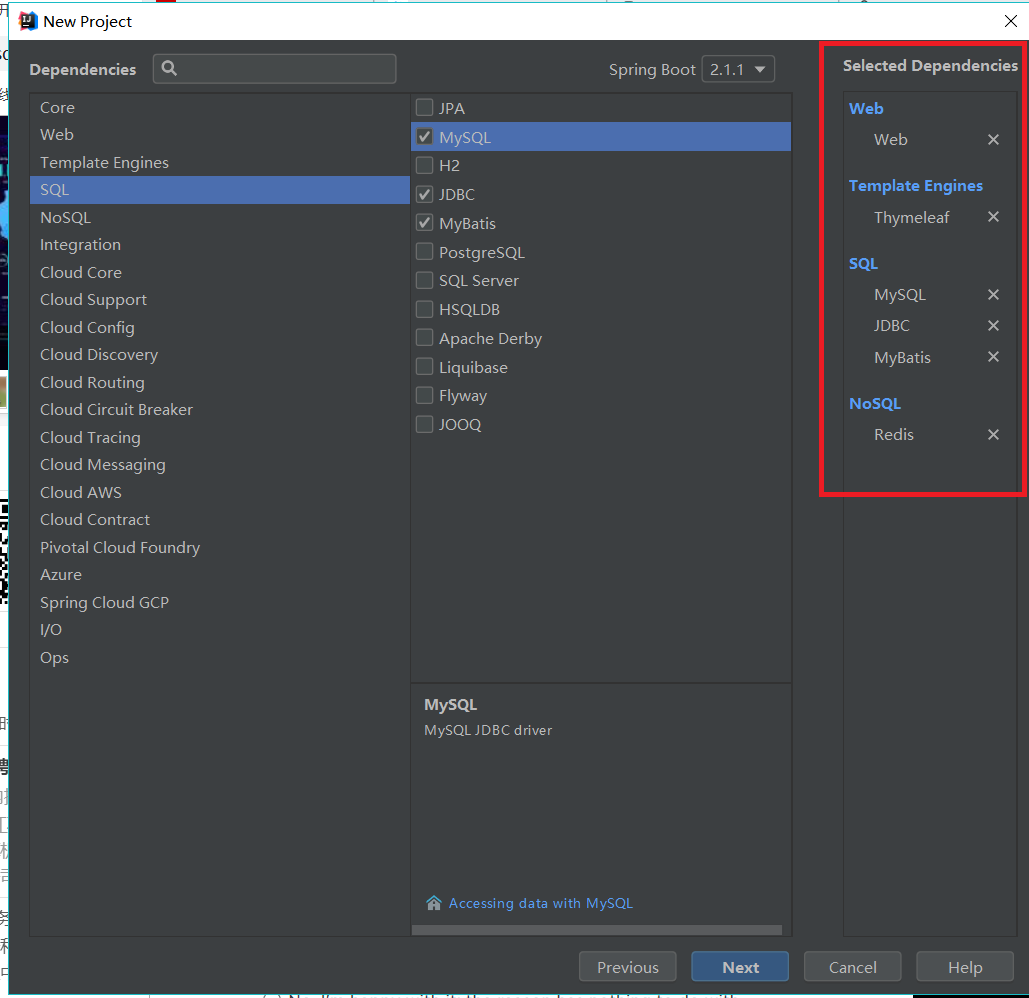Open Help for this dialog
This screenshot has width=1029, height=998.
point(965,967)
